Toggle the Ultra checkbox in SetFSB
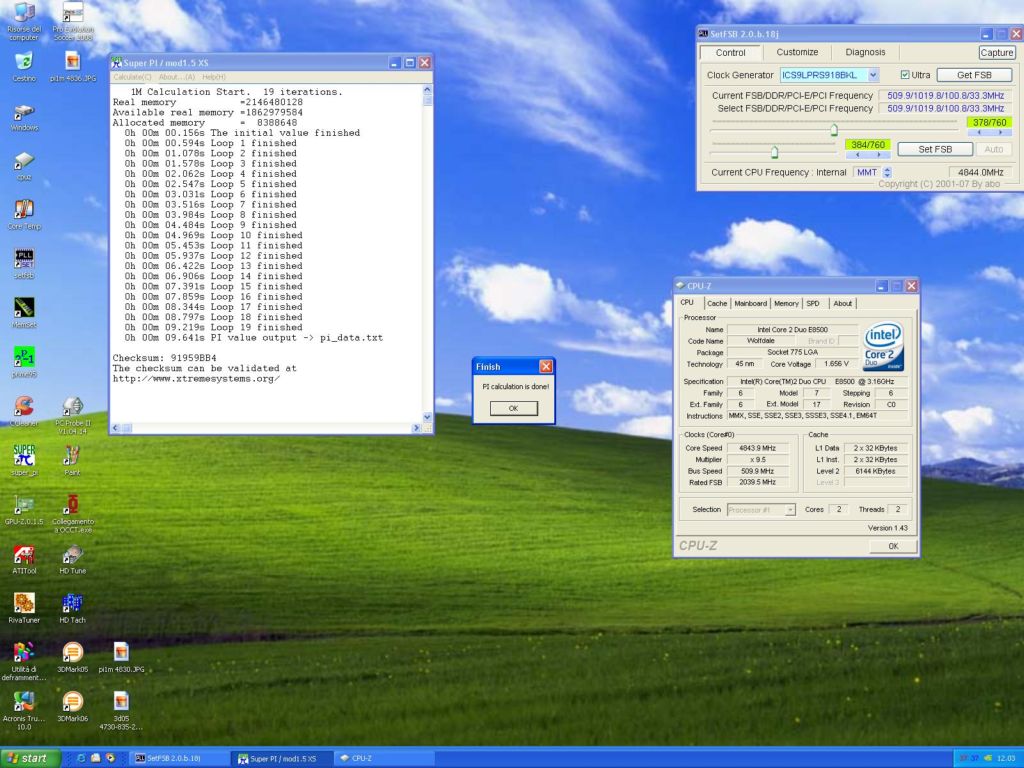The image size is (1024, 768). coord(905,75)
